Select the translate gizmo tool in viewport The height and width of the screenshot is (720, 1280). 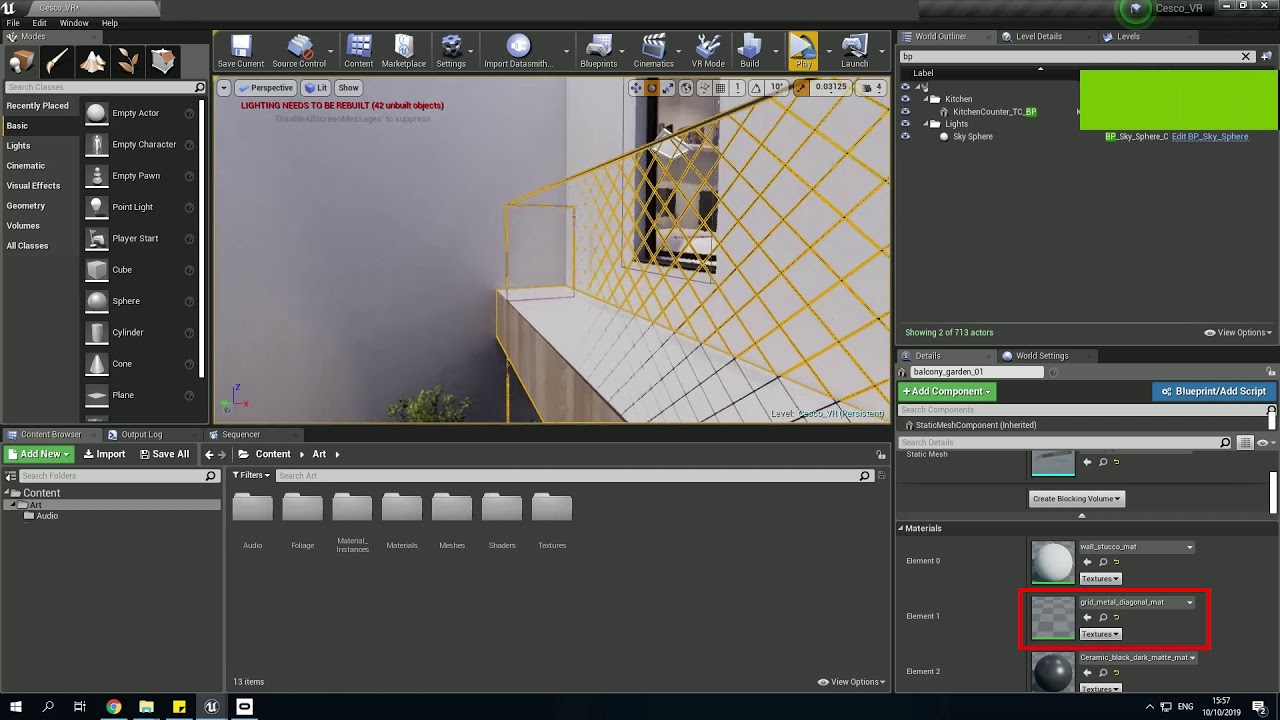pos(635,88)
